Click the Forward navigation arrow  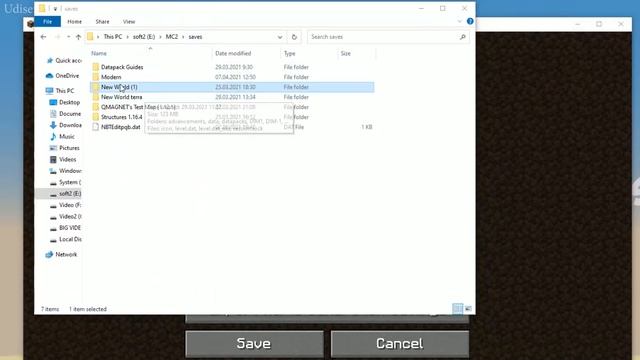click(58, 37)
